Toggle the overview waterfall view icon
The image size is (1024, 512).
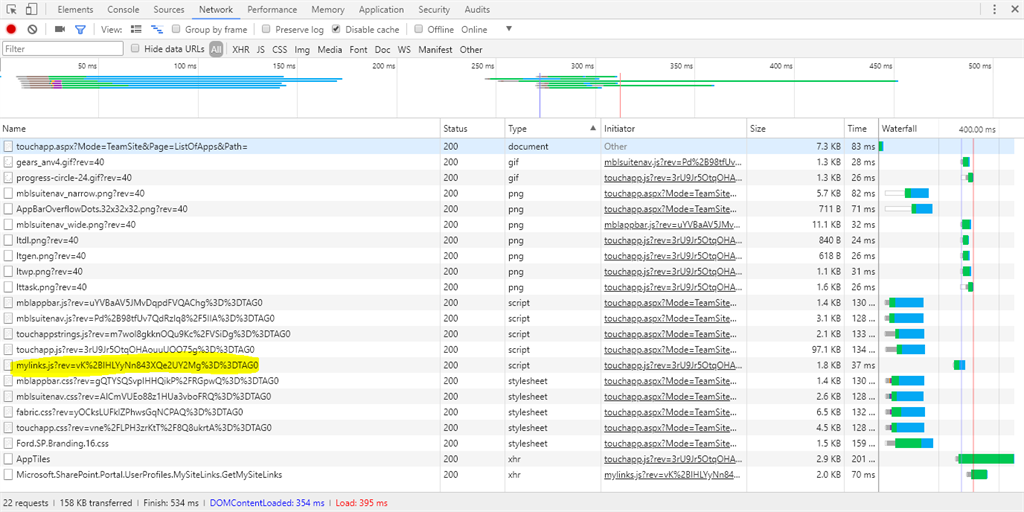pyautogui.click(x=157, y=29)
